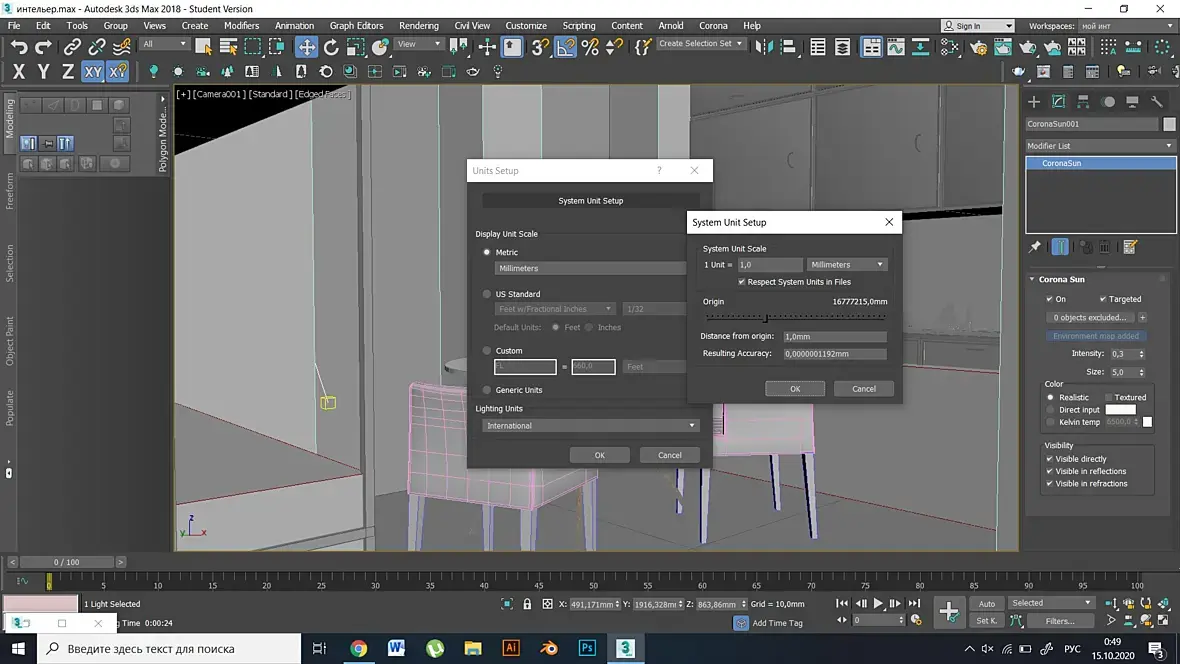Image resolution: width=1180 pixels, height=664 pixels.
Task: Click Cancel in the Units Setup dialog
Action: pyautogui.click(x=669, y=455)
